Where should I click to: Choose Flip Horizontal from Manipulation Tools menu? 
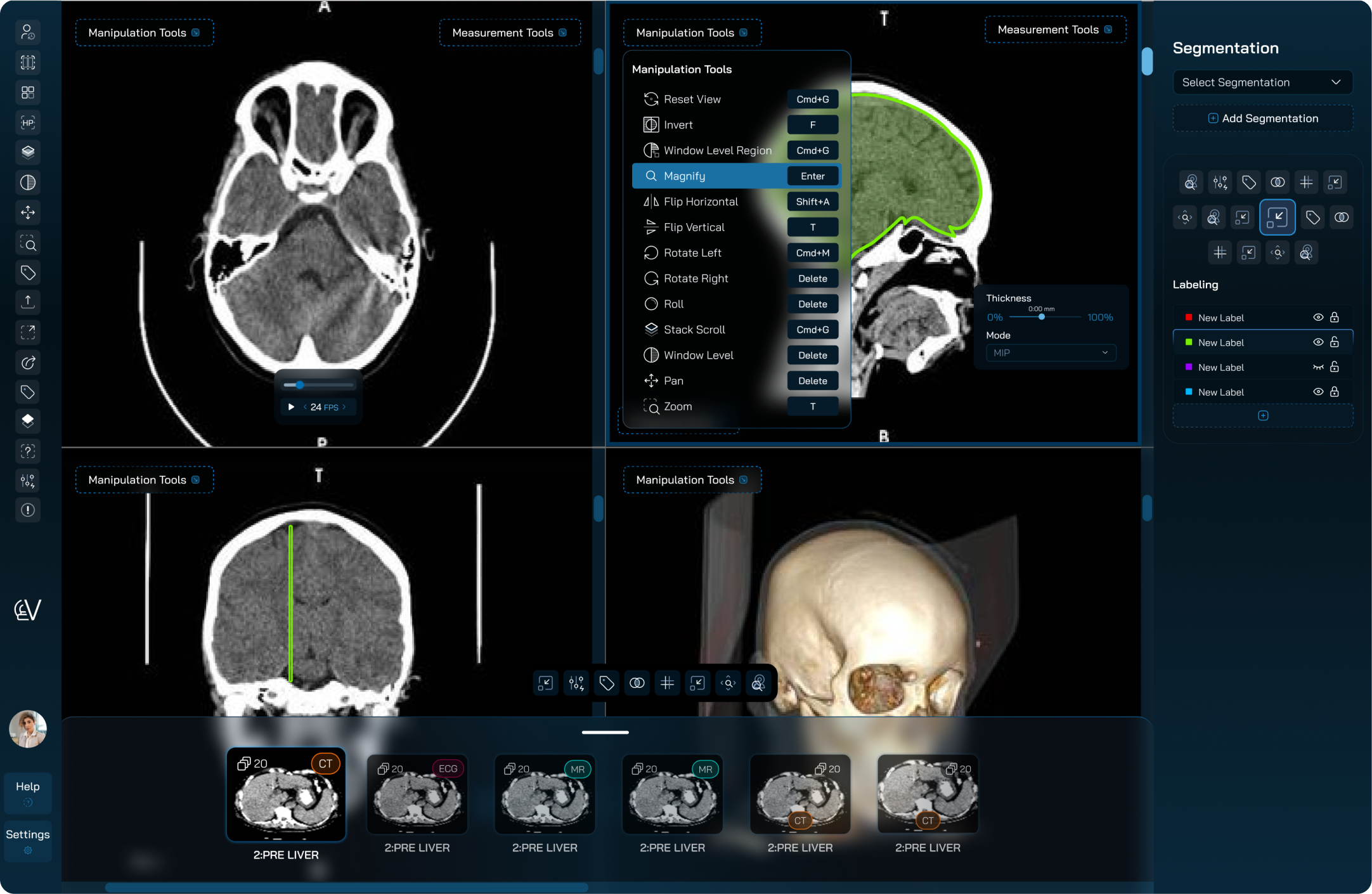[701, 202]
